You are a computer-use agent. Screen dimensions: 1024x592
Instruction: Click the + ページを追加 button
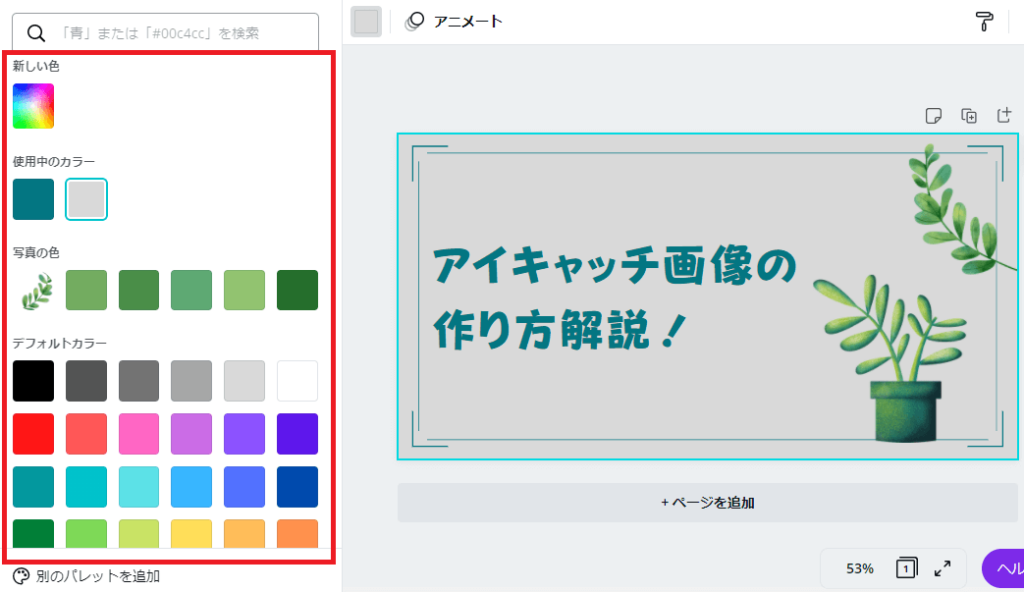pyautogui.click(x=708, y=502)
